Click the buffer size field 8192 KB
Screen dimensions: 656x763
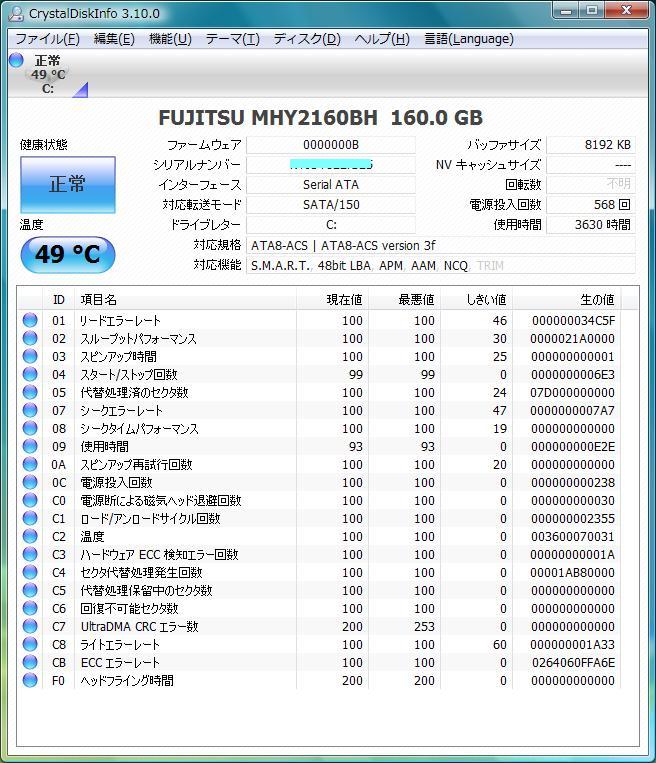click(x=591, y=145)
